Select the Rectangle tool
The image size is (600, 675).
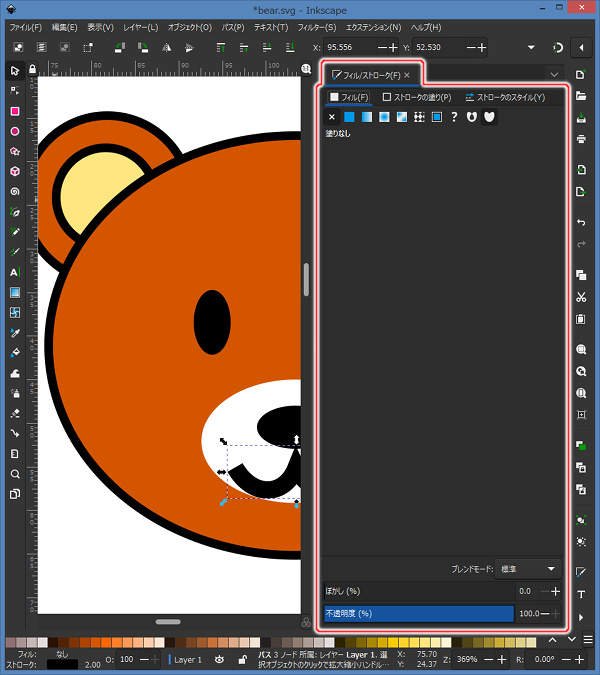click(x=14, y=111)
